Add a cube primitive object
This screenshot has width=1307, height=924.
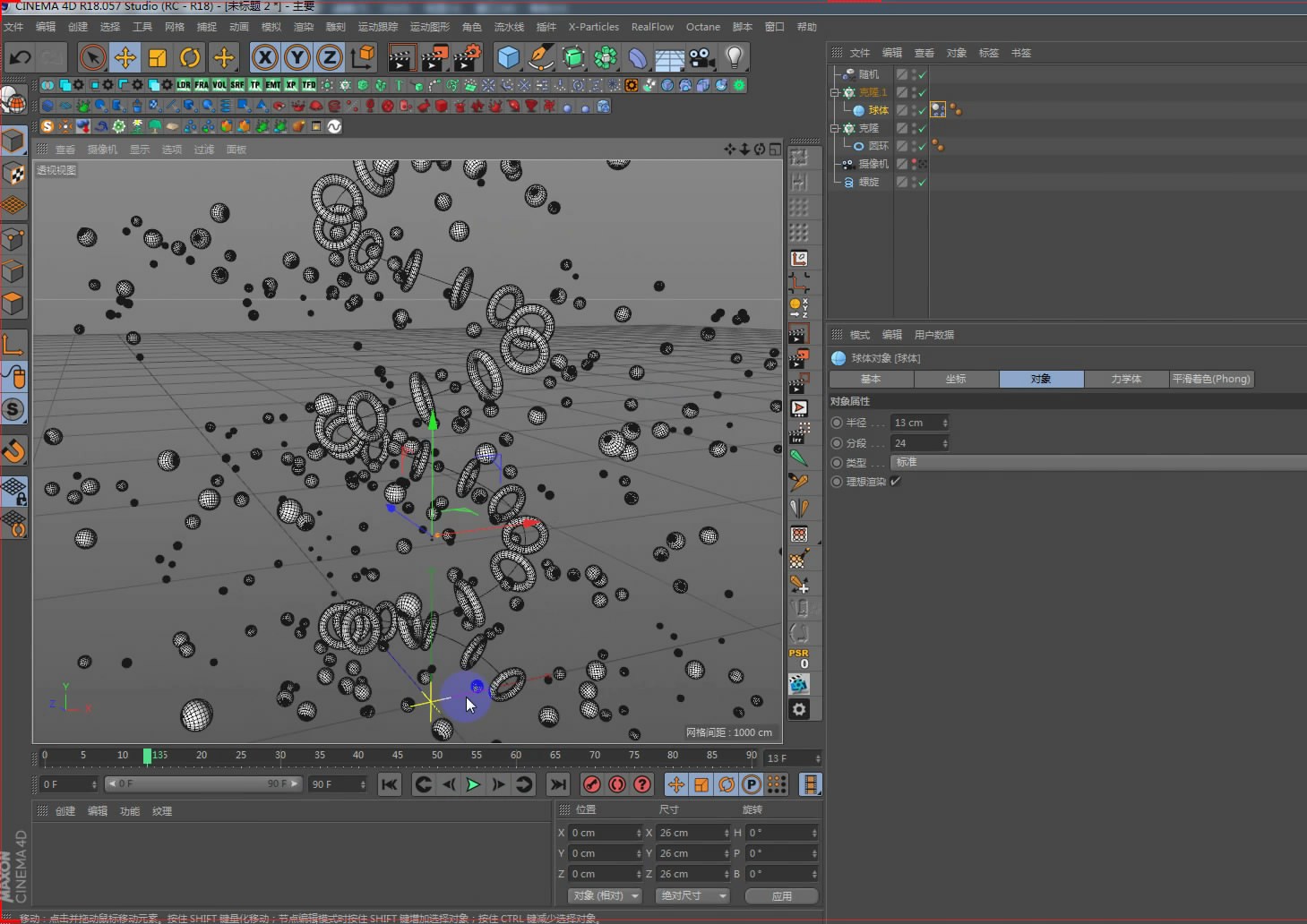(508, 58)
